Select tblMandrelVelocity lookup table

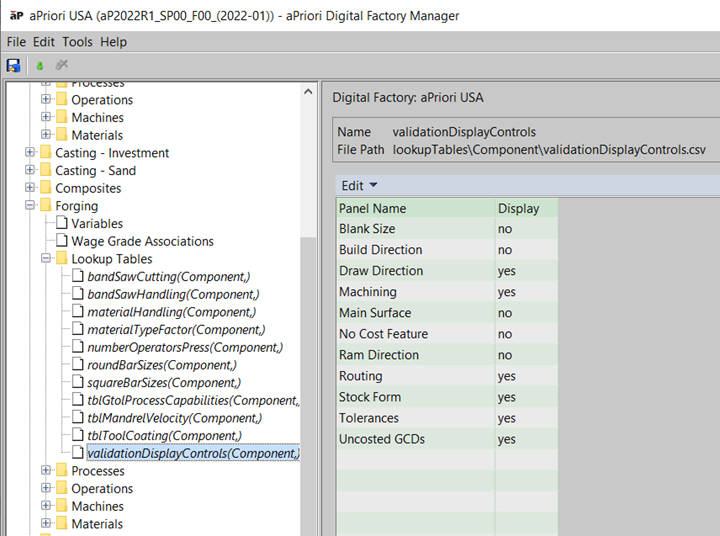click(x=174, y=418)
